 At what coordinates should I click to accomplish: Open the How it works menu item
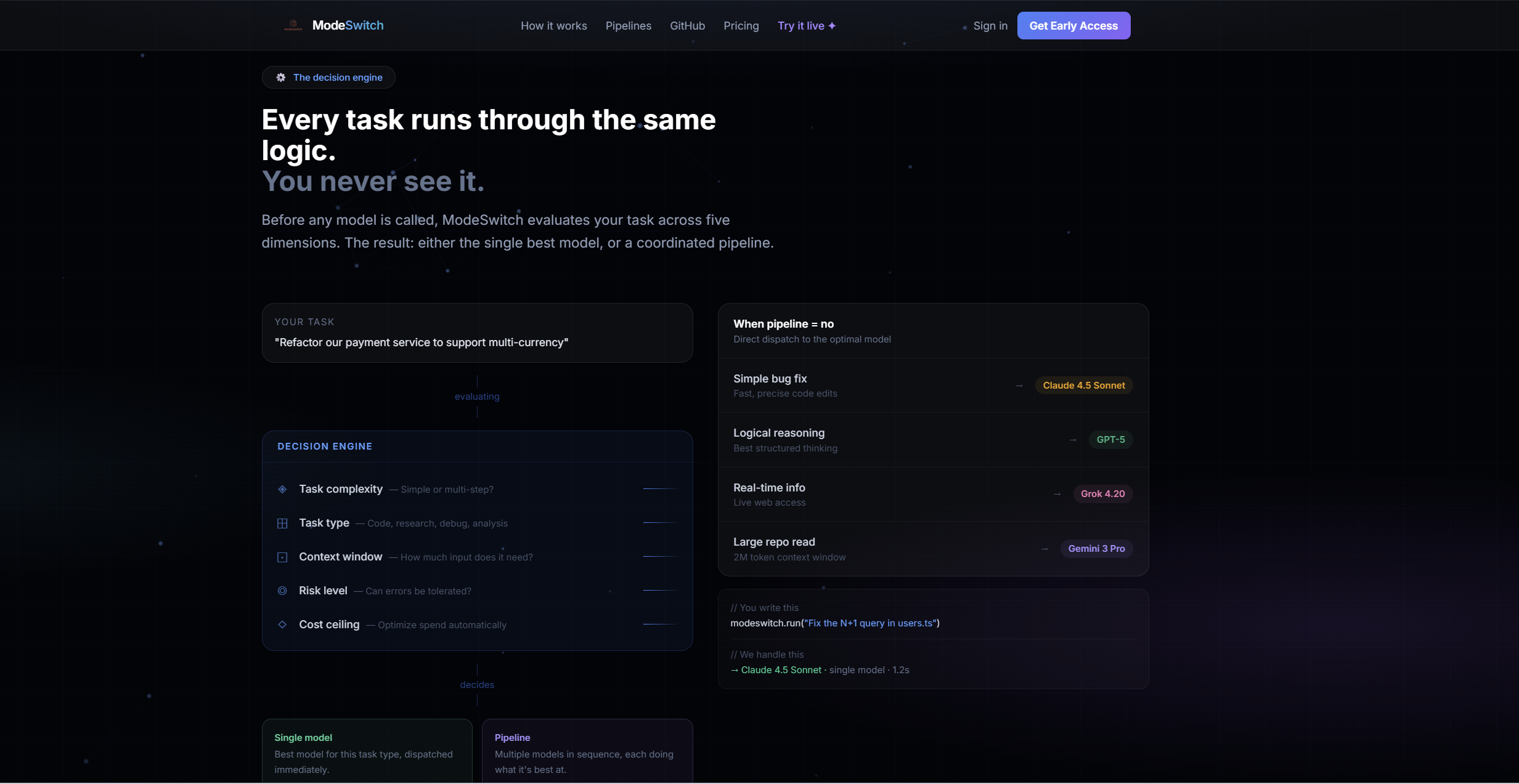(x=553, y=26)
